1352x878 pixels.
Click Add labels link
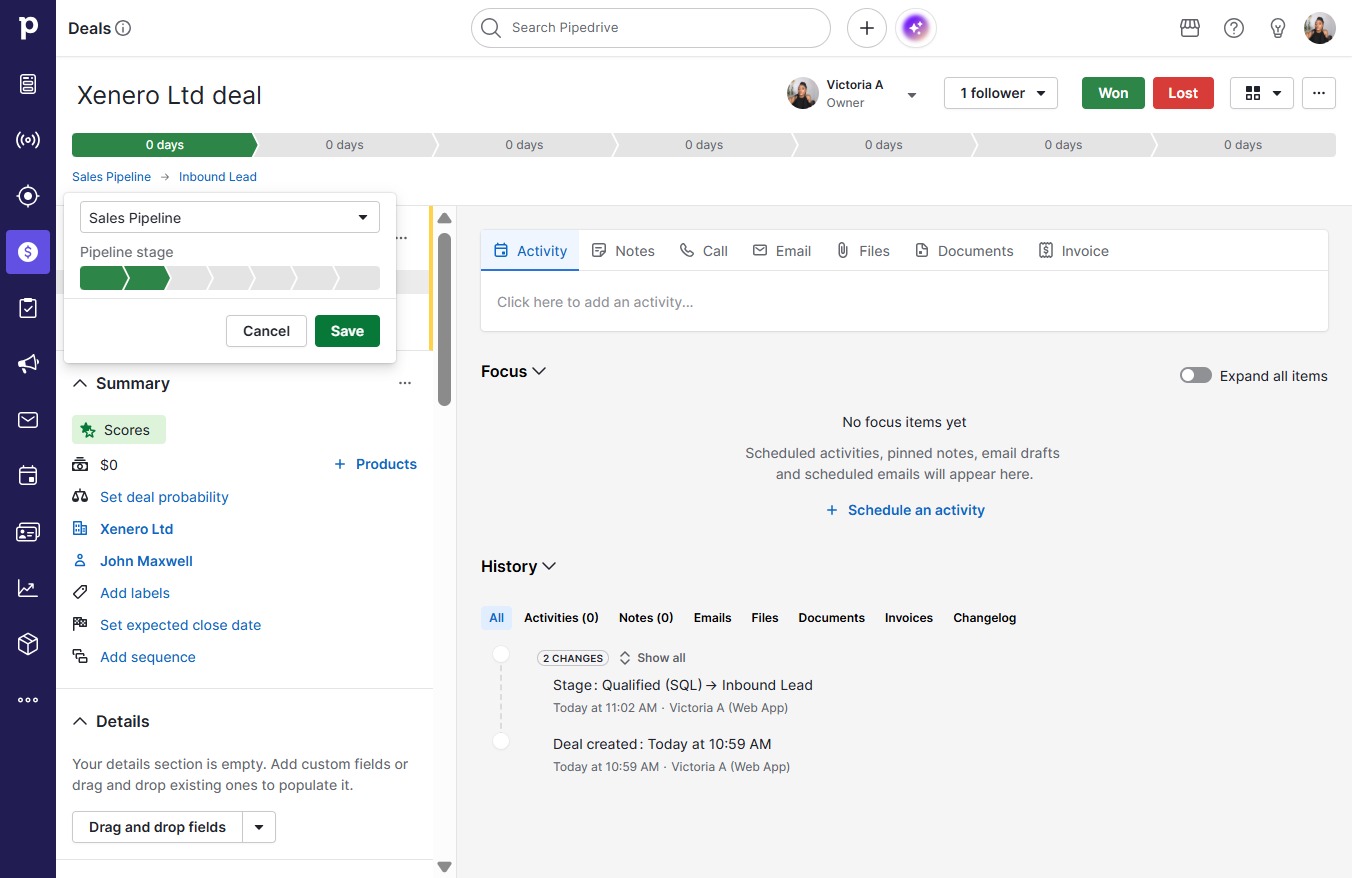[x=135, y=593]
